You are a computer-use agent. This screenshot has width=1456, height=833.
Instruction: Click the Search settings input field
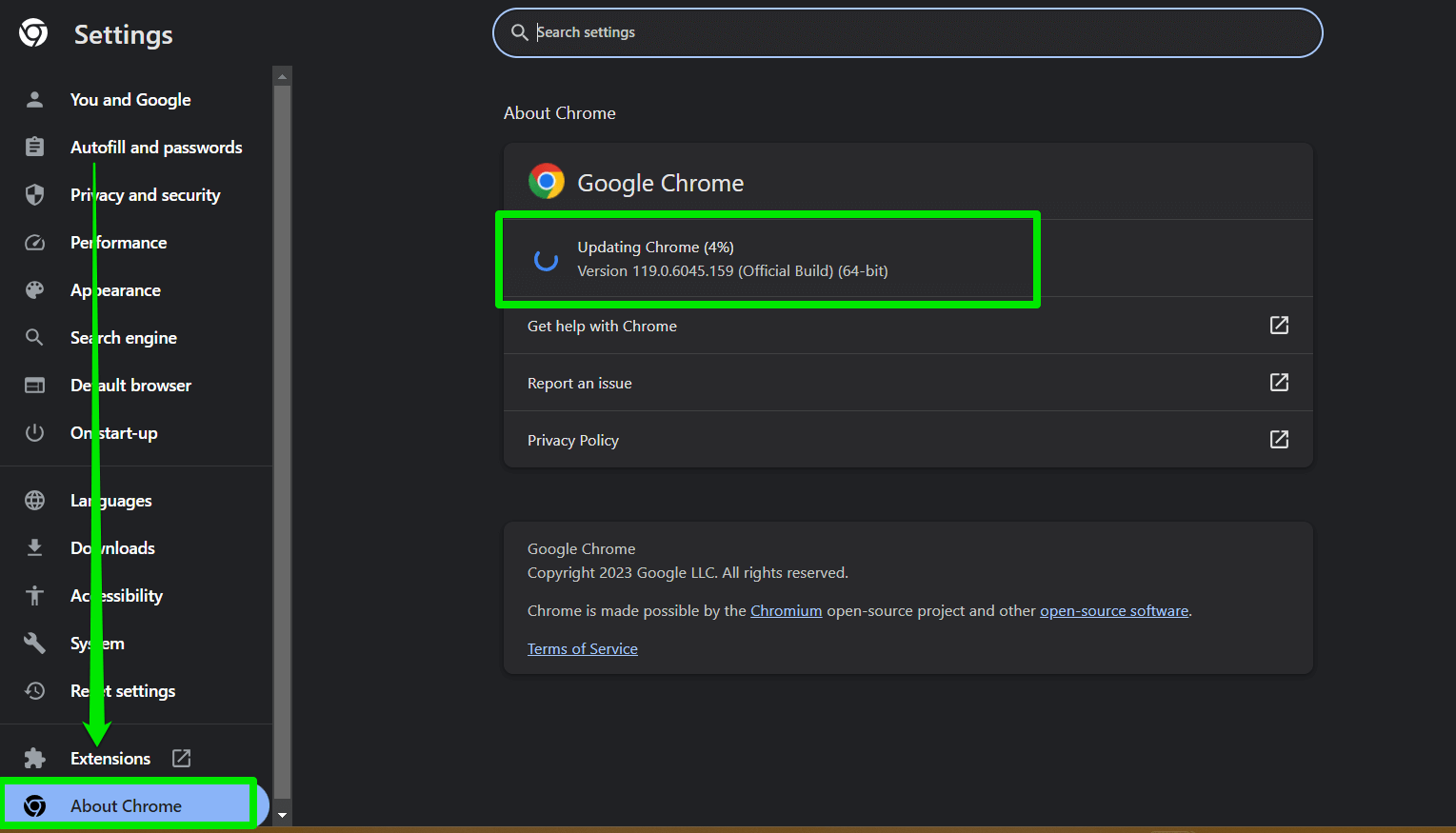[905, 31]
